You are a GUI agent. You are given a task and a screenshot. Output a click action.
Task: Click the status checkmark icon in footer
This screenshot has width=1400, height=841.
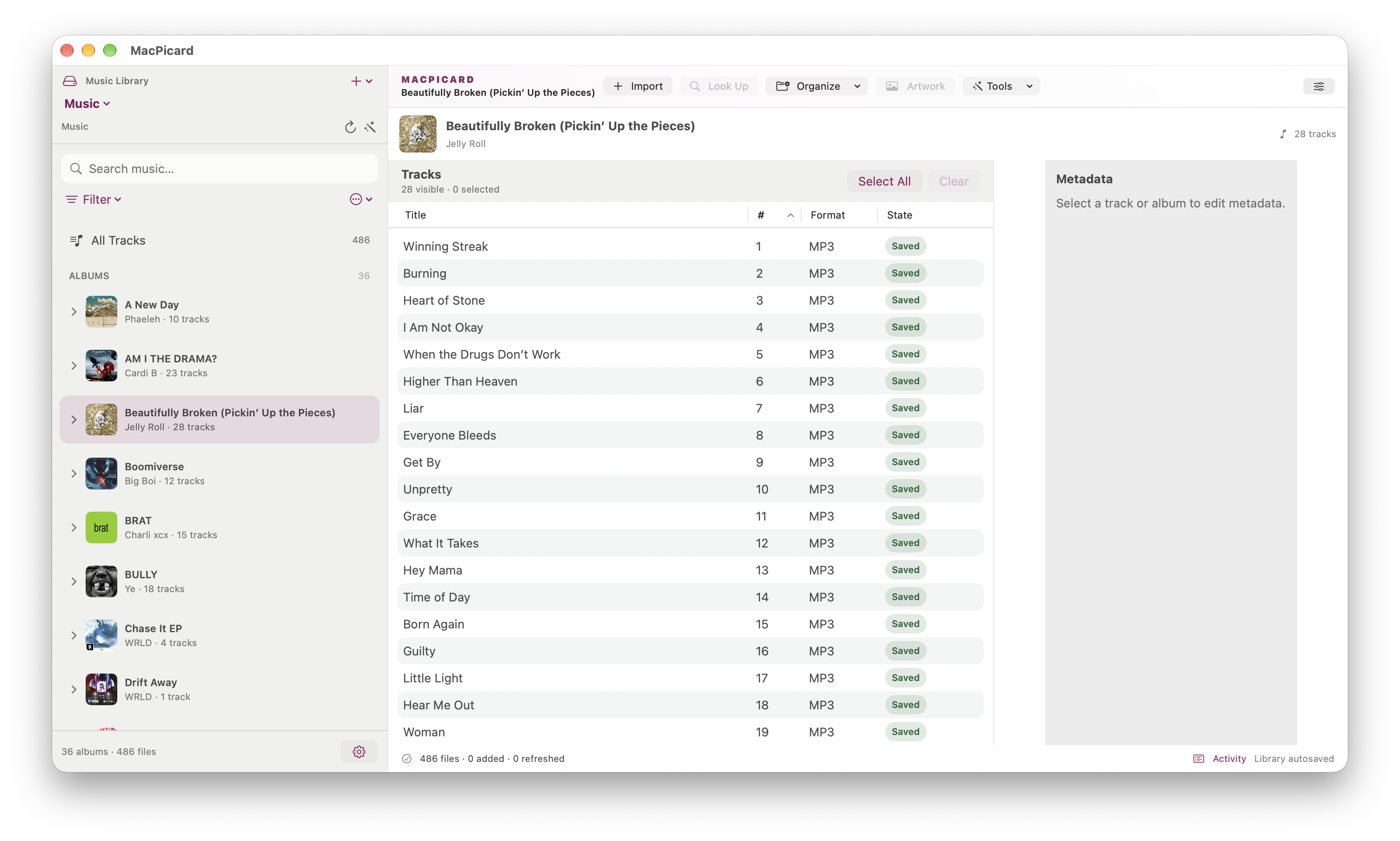point(407,759)
